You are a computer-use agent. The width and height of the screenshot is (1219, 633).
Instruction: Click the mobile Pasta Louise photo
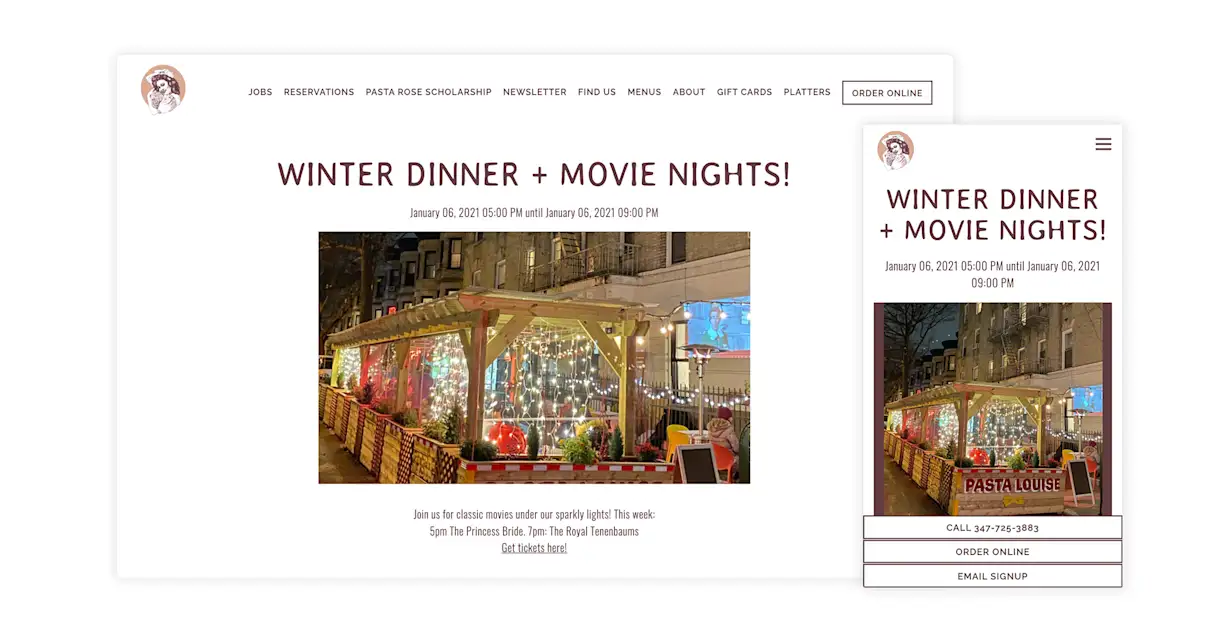992,409
